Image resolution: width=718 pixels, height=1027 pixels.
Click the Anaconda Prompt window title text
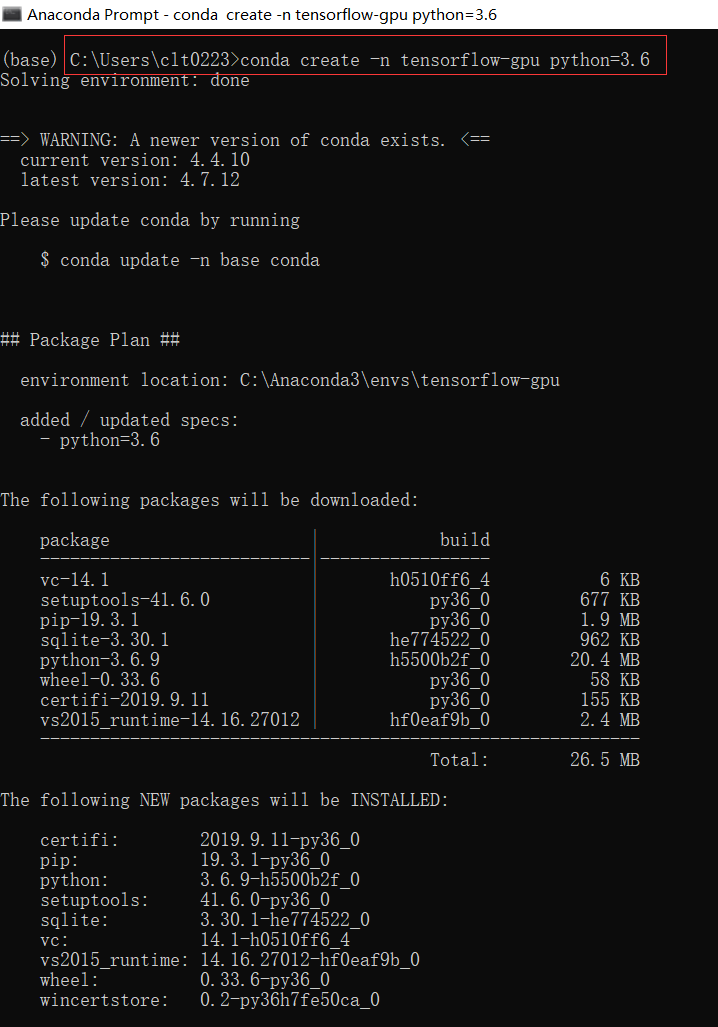tap(262, 15)
